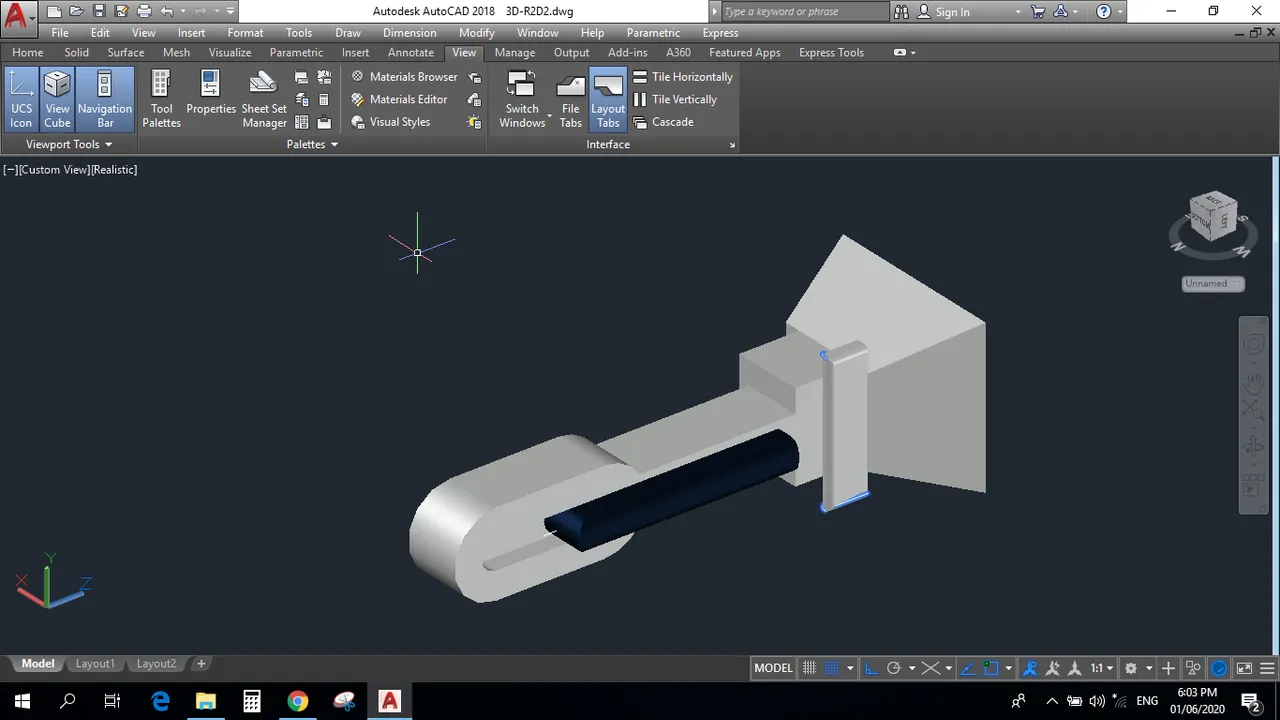Open Chrome from the Windows taskbar
Viewport: 1280px width, 720px height.
coord(298,701)
